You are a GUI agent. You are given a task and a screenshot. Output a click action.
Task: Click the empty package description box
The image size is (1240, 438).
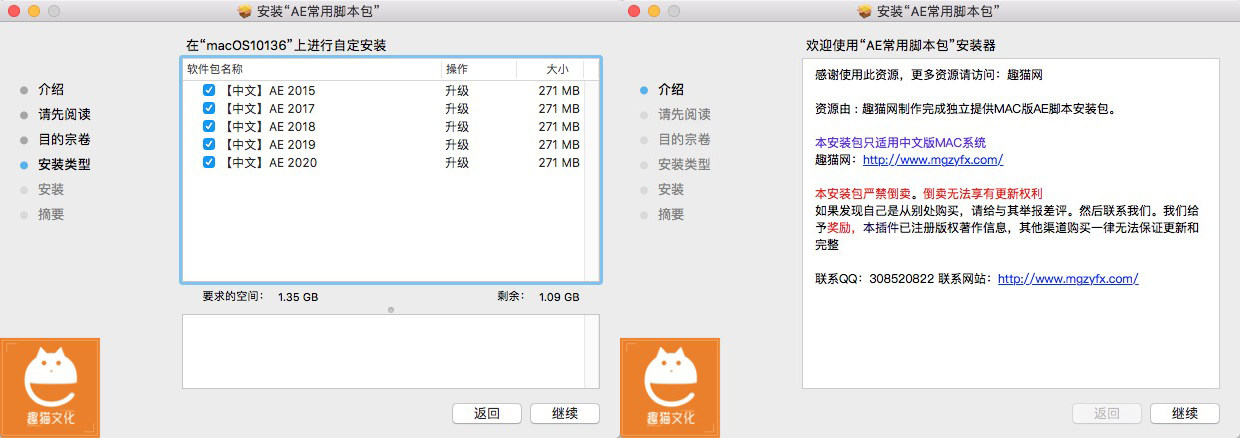[x=390, y=351]
